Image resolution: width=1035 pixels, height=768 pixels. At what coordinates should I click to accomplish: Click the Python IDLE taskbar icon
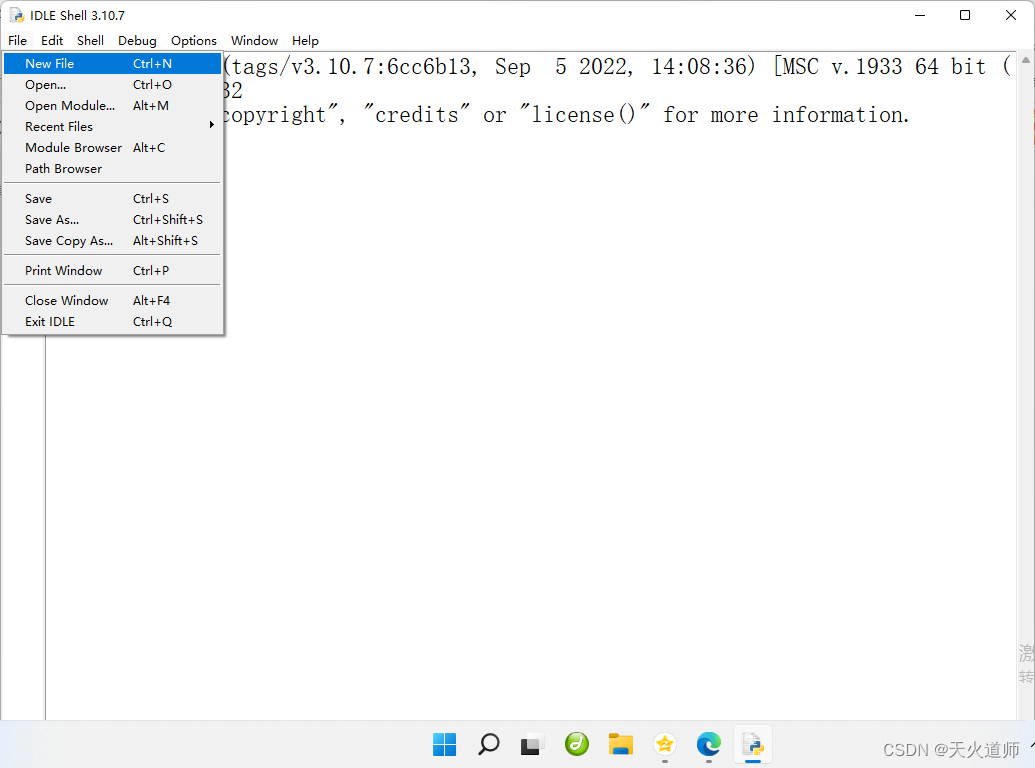click(x=752, y=744)
